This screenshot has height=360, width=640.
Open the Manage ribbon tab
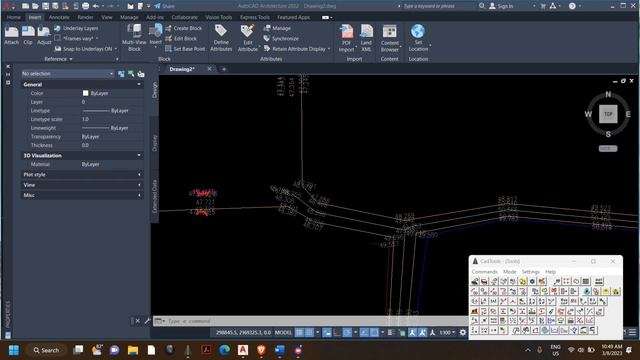(129, 17)
